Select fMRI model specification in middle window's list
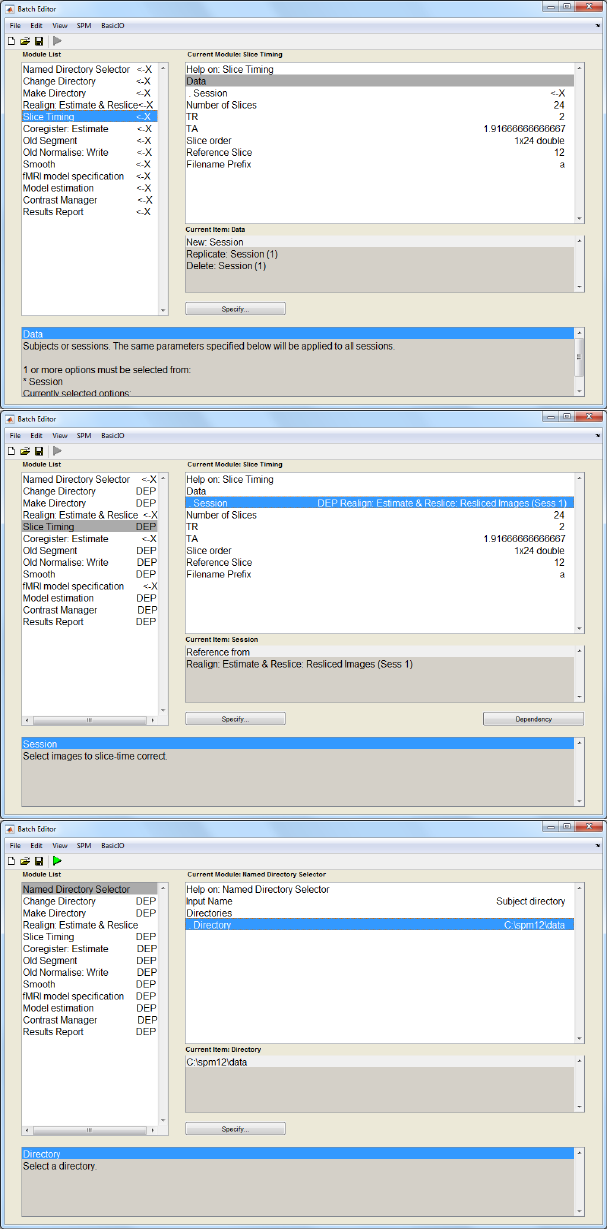Screen dimensions: 607x1229 (89, 586)
